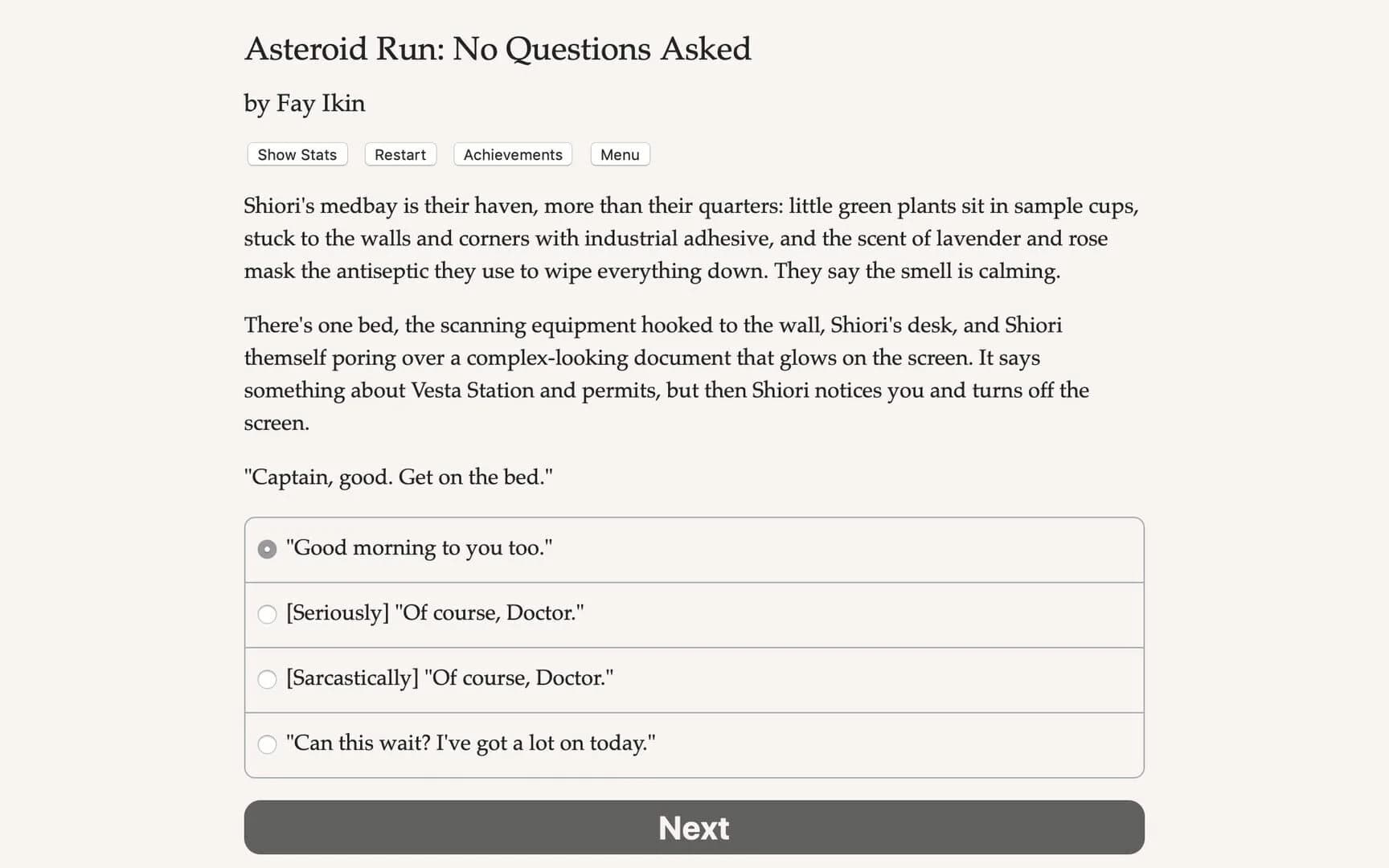Restart the story

pos(399,154)
